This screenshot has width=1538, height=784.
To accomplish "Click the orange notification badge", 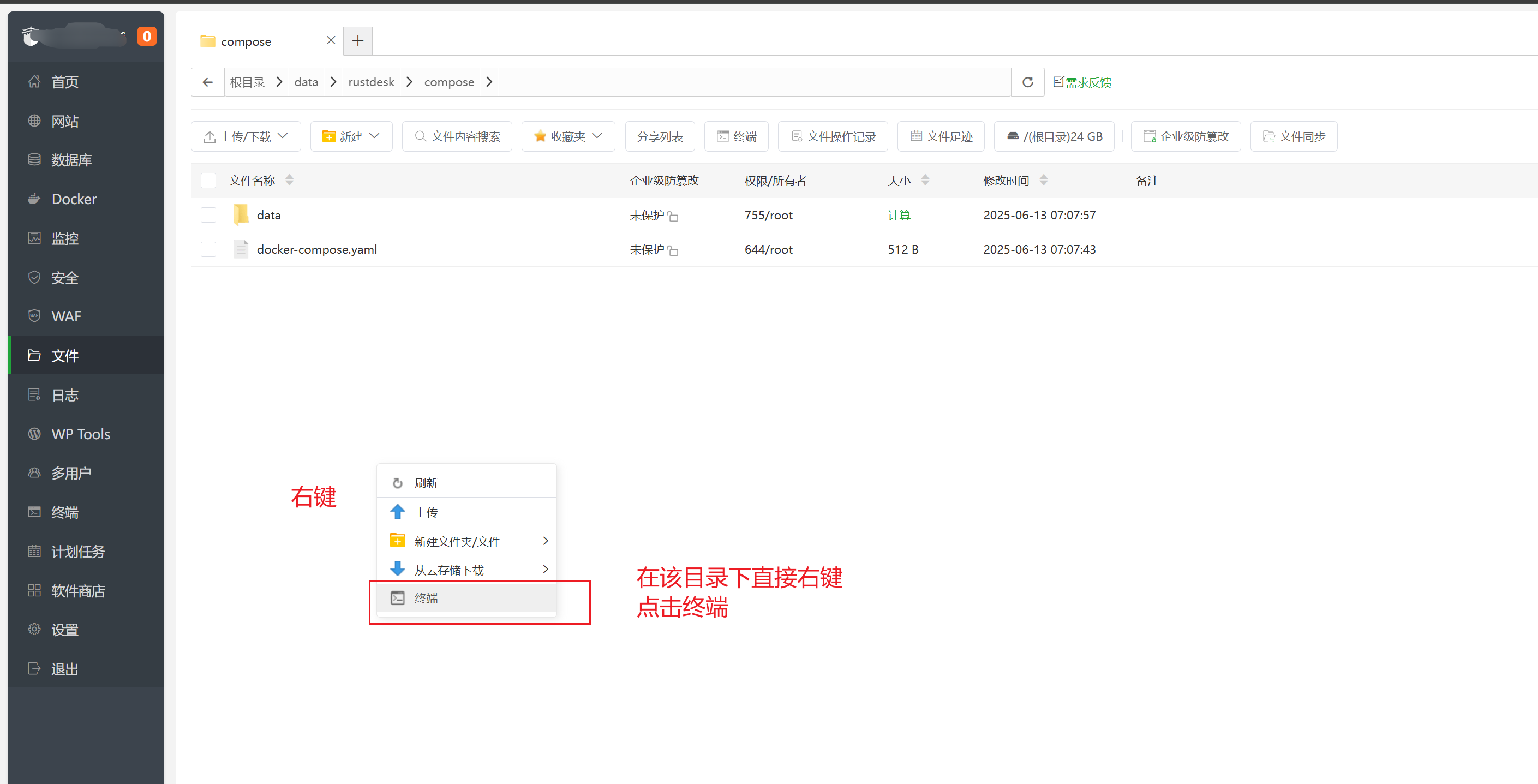I will coord(146,37).
